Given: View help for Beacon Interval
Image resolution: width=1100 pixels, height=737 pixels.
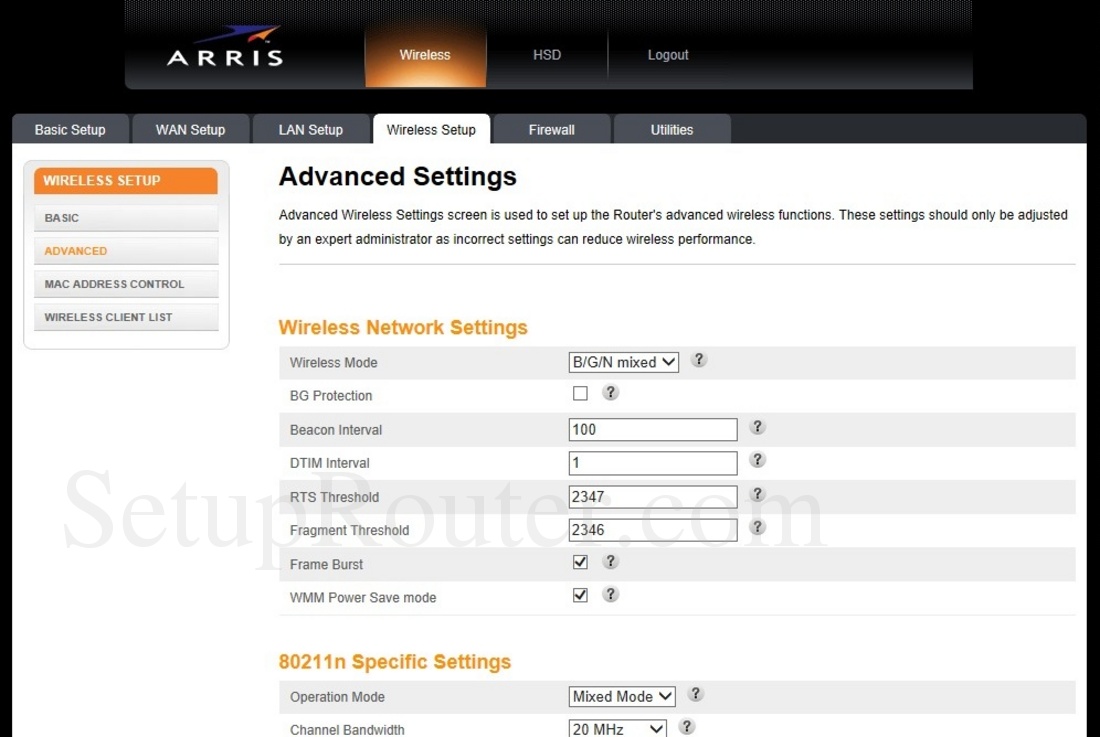Looking at the screenshot, I should [x=757, y=427].
